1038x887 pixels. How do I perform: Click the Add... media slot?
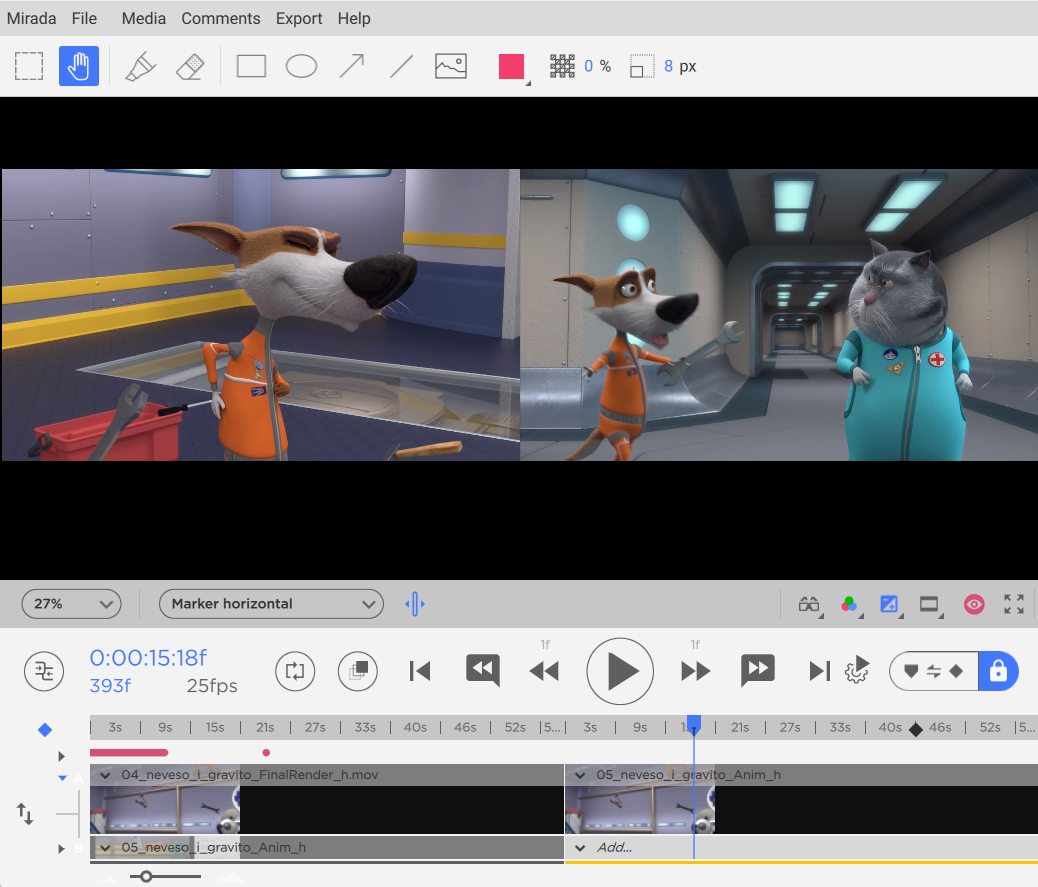(614, 847)
